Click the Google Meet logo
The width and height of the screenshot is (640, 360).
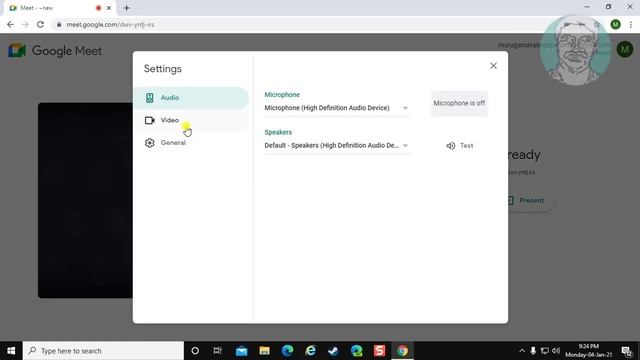(x=55, y=51)
